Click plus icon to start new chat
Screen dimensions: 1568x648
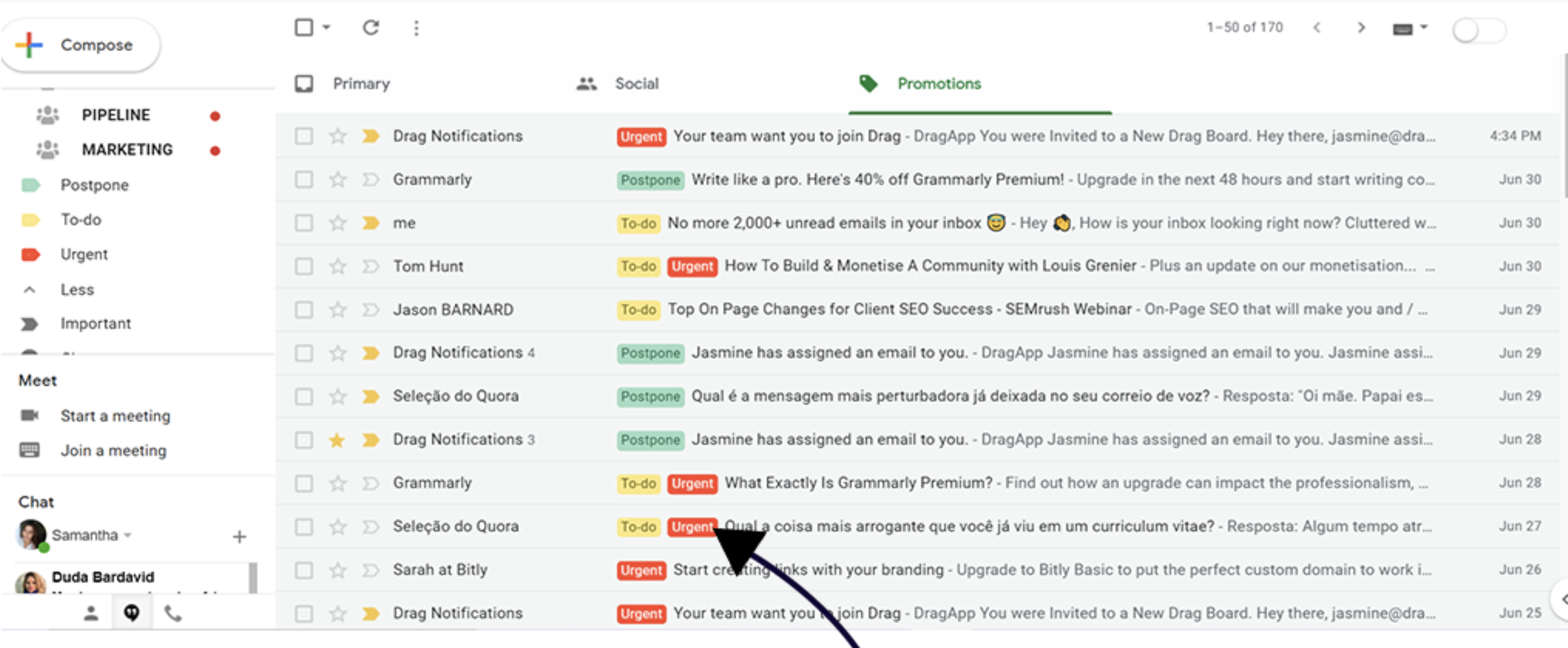pyautogui.click(x=239, y=537)
